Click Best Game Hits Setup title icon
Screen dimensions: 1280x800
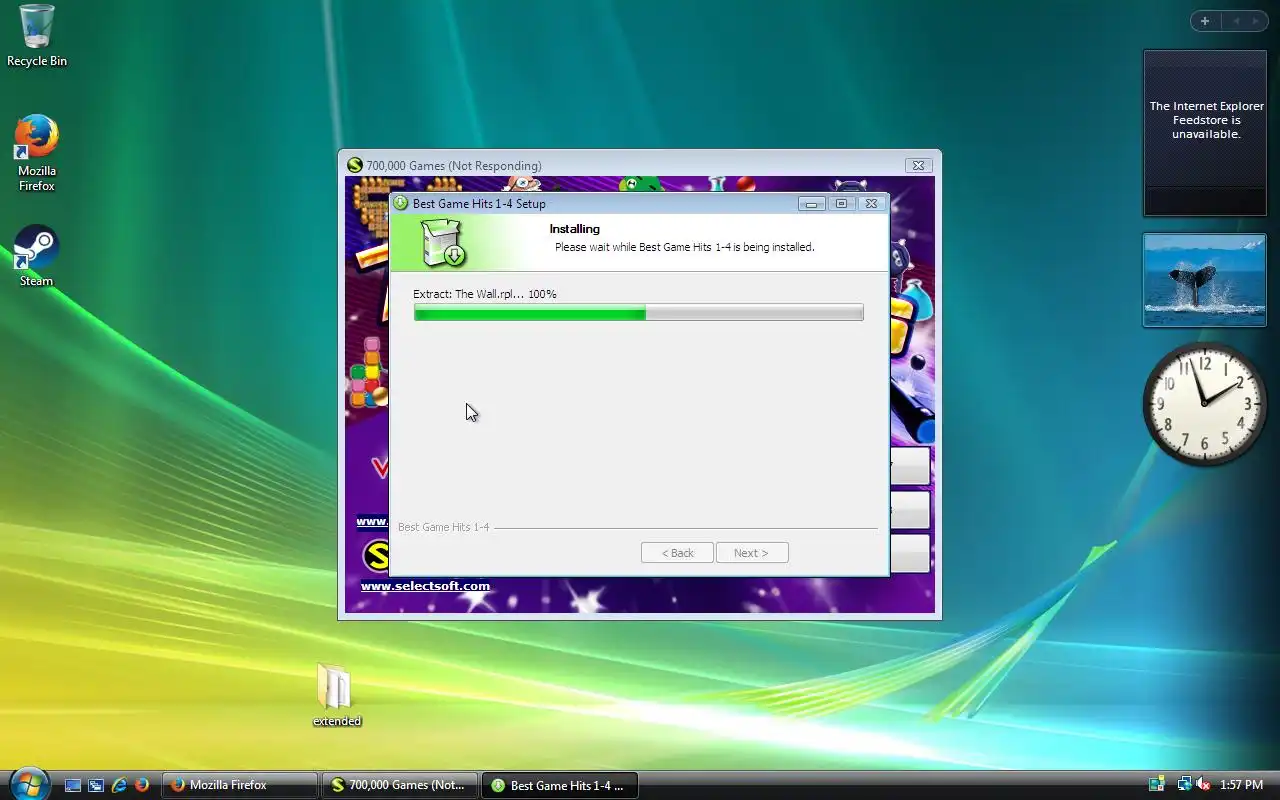point(401,203)
